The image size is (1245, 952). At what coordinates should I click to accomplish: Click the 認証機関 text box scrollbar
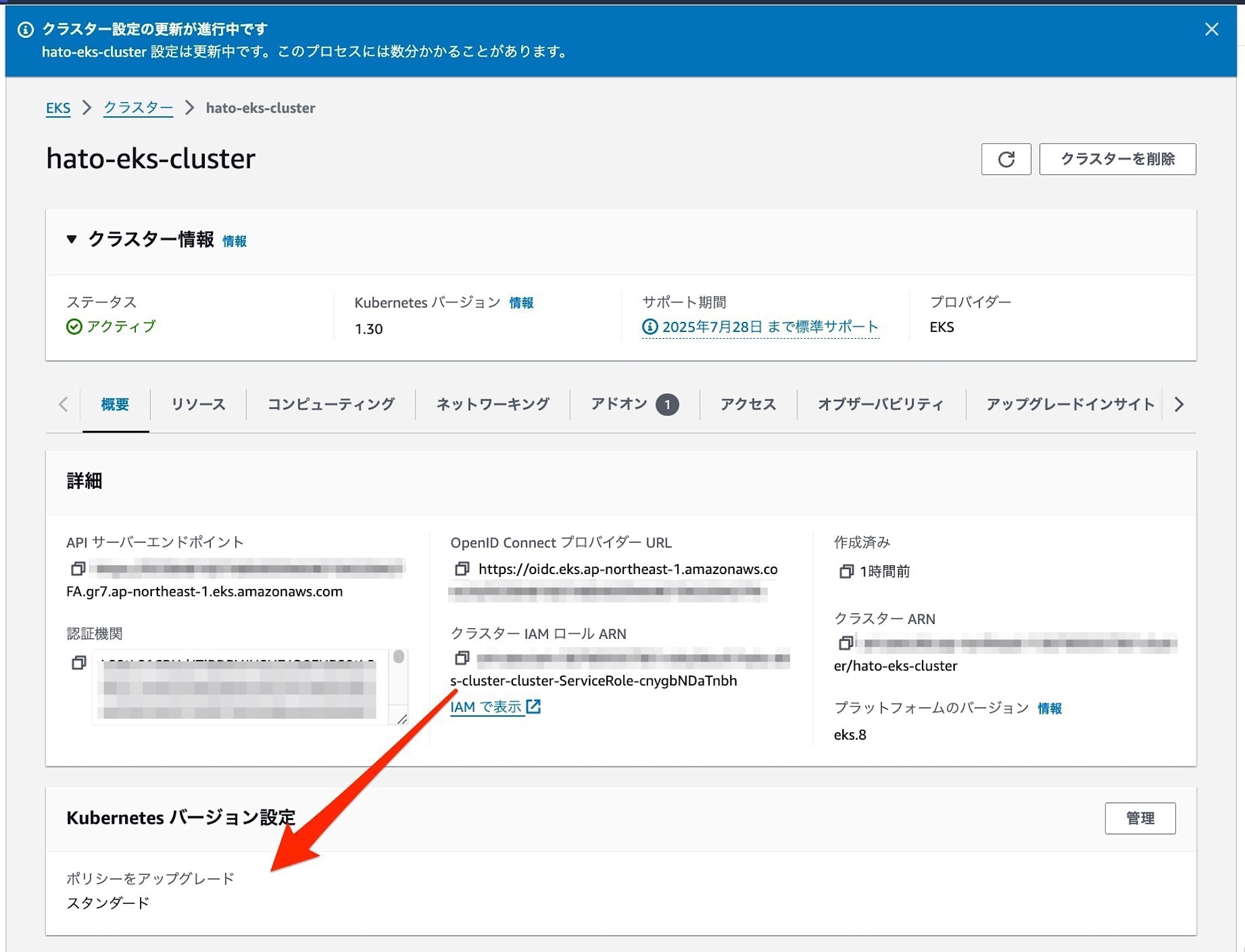(399, 657)
